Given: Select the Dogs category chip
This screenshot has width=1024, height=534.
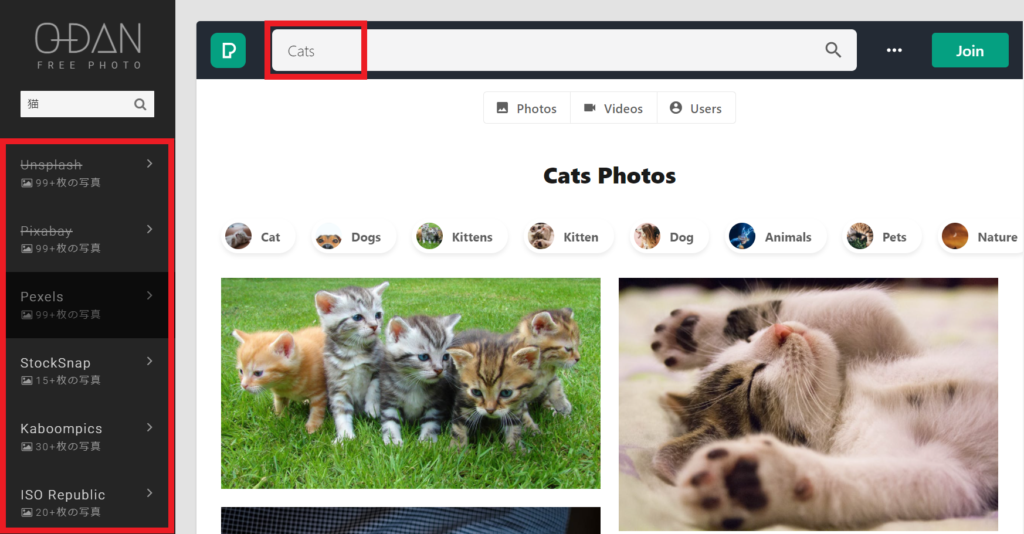Looking at the screenshot, I should click(x=349, y=237).
